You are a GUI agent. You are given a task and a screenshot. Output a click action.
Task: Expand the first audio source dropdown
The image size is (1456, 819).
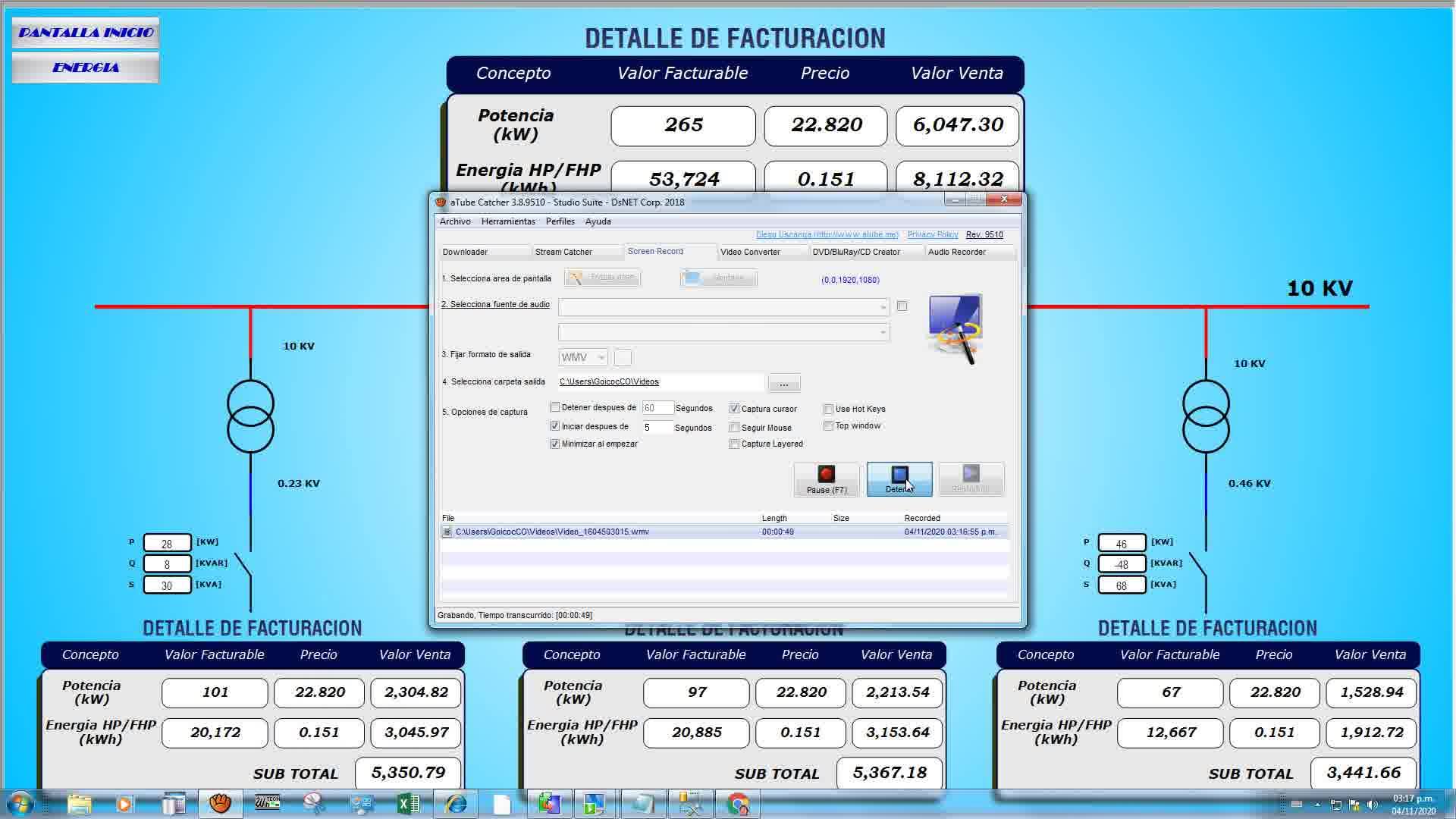pyautogui.click(x=883, y=307)
